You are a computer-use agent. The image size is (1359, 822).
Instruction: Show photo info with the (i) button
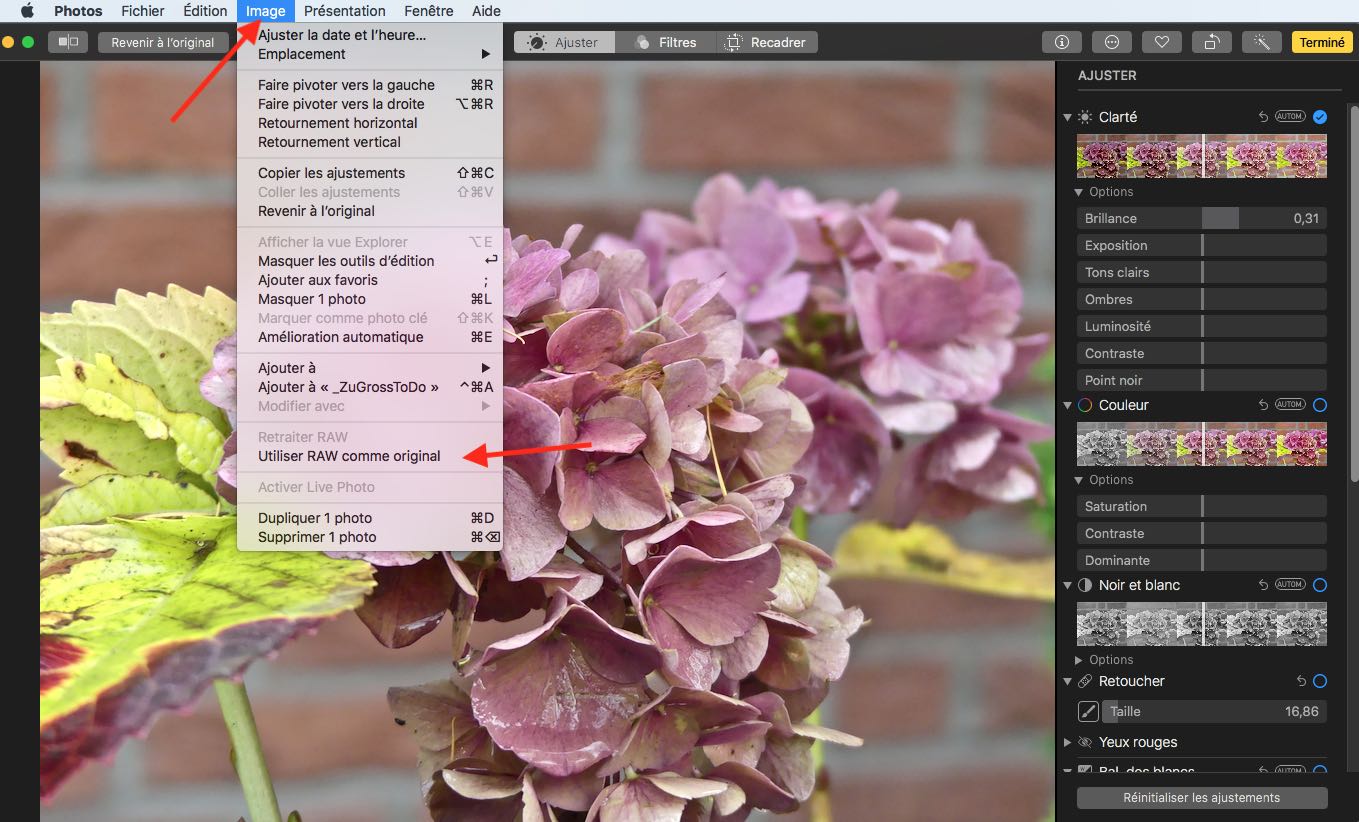click(x=1062, y=42)
